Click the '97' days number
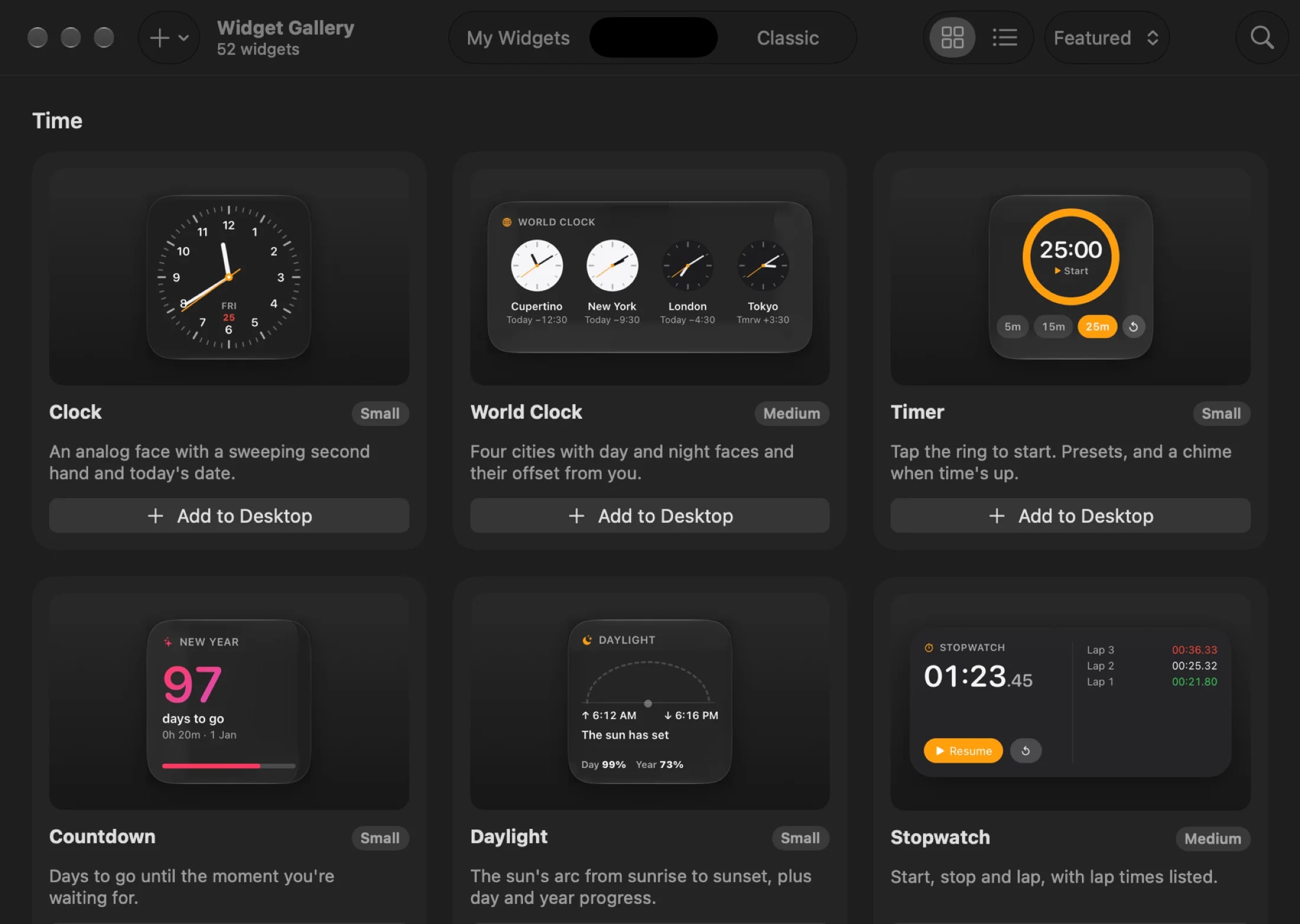The height and width of the screenshot is (924, 1300). 193,684
